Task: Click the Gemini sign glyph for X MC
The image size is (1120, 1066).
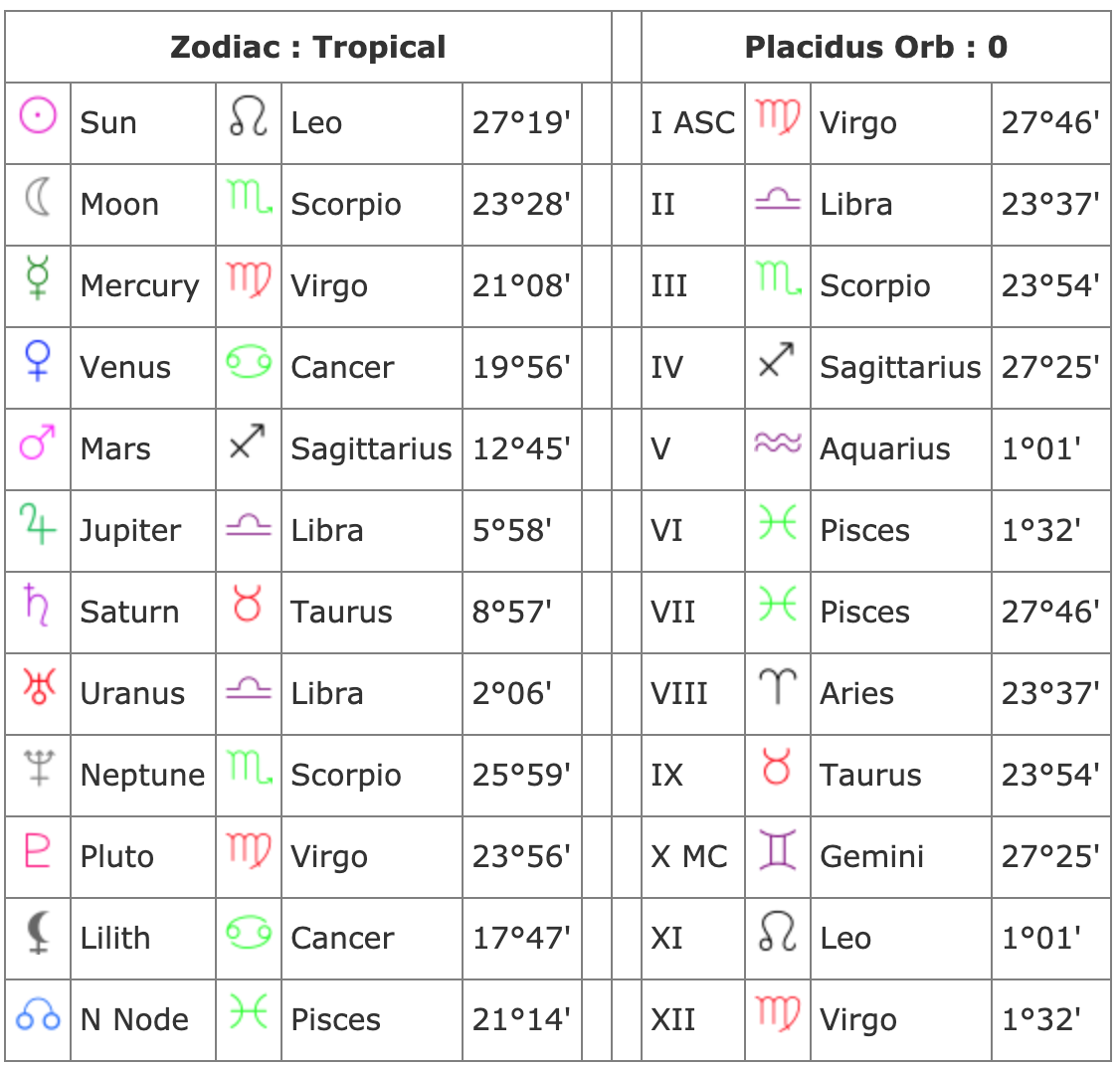Action: 777,849
